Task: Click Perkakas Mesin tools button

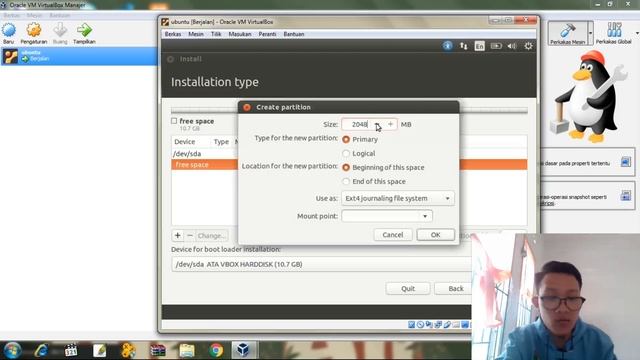Action: 568,33
